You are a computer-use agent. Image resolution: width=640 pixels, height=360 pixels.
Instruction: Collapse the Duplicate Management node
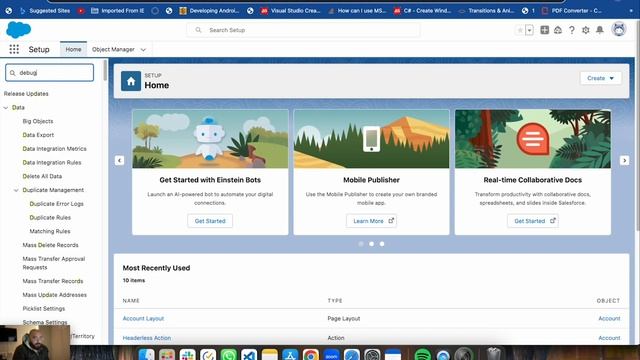pos(16,190)
